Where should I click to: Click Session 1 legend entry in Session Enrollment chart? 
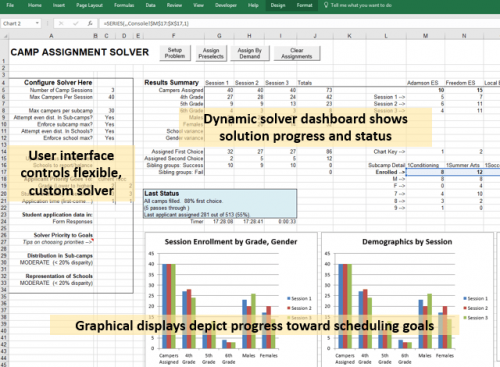tap(299, 298)
